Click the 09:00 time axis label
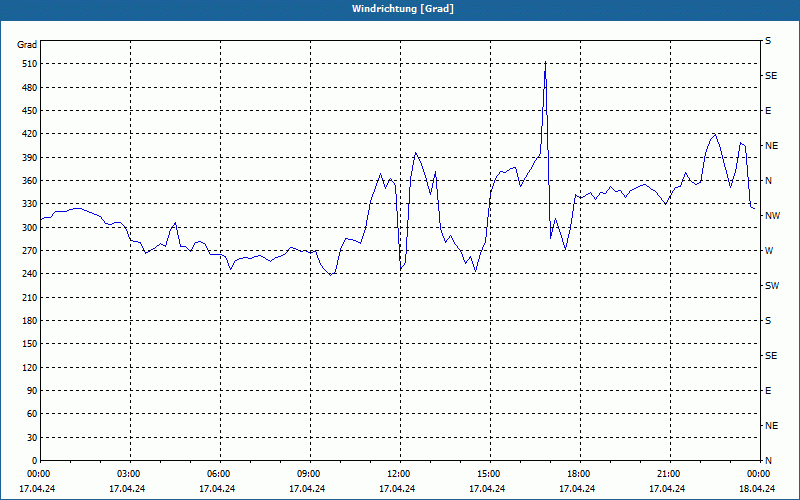 310,474
